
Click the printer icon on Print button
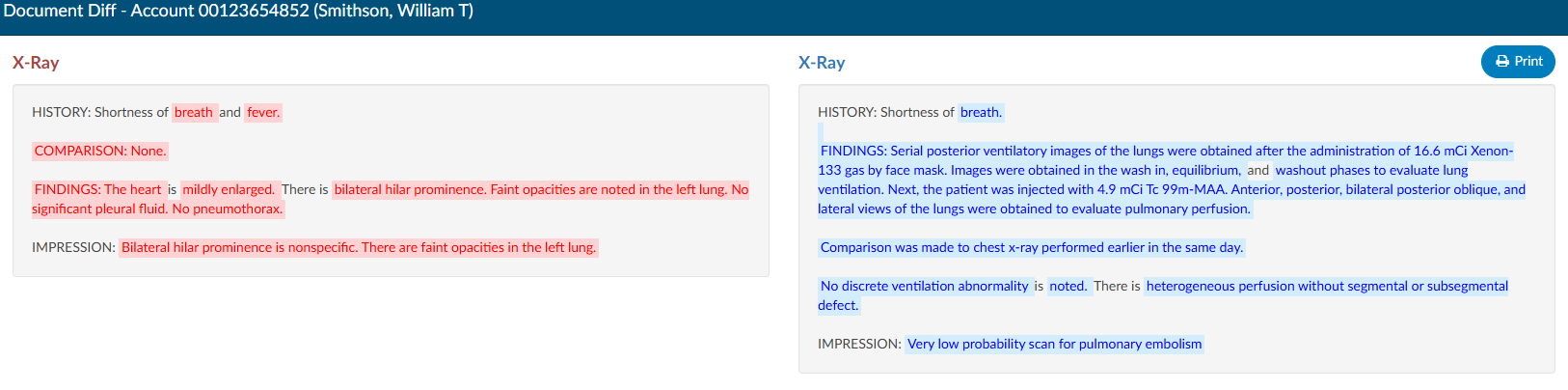pyautogui.click(x=1502, y=61)
